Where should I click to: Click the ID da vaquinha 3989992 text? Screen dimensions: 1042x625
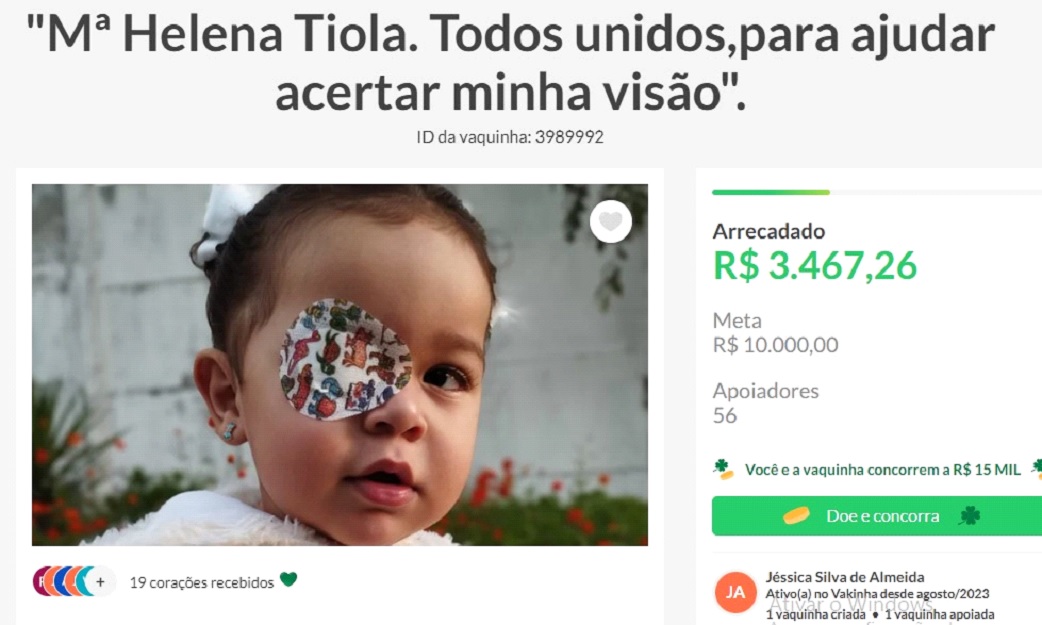tap(510, 137)
